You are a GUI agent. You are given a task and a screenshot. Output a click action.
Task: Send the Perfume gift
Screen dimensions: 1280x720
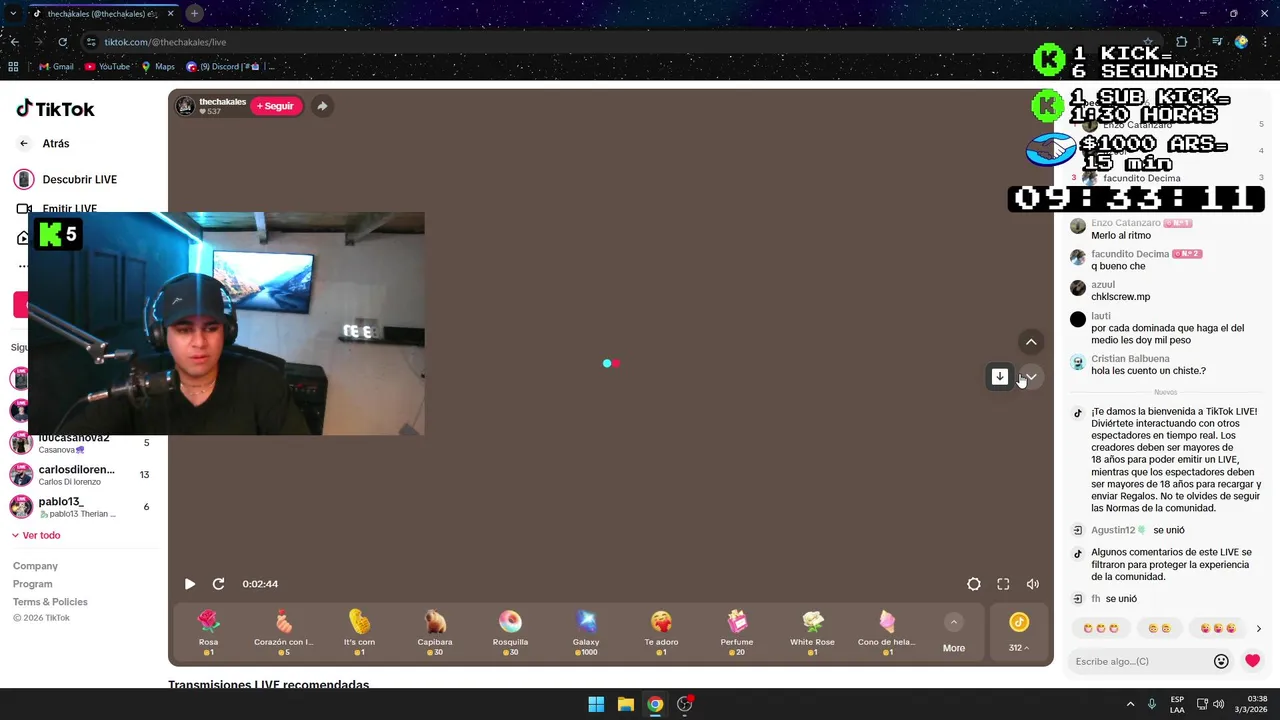(x=737, y=633)
